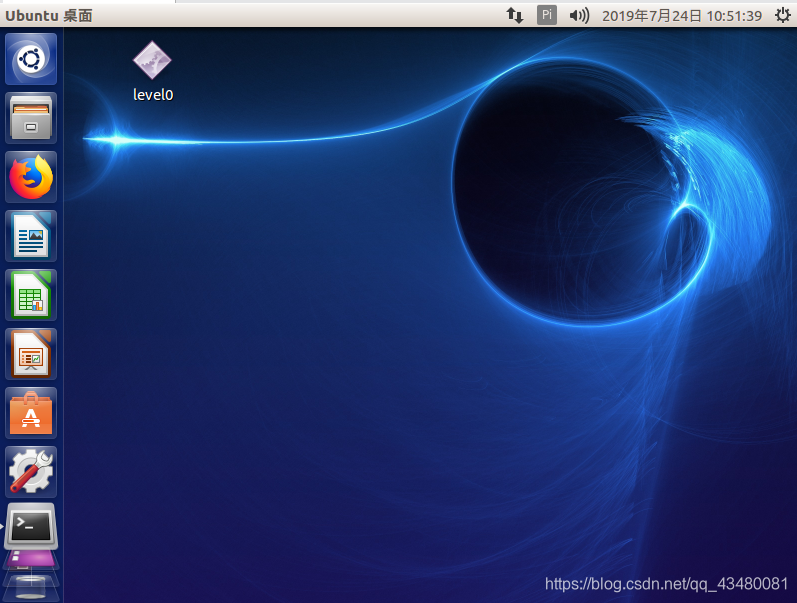The height and width of the screenshot is (603, 797).
Task: Open System Settings wrench-and-gear icon
Action: [x=31, y=472]
